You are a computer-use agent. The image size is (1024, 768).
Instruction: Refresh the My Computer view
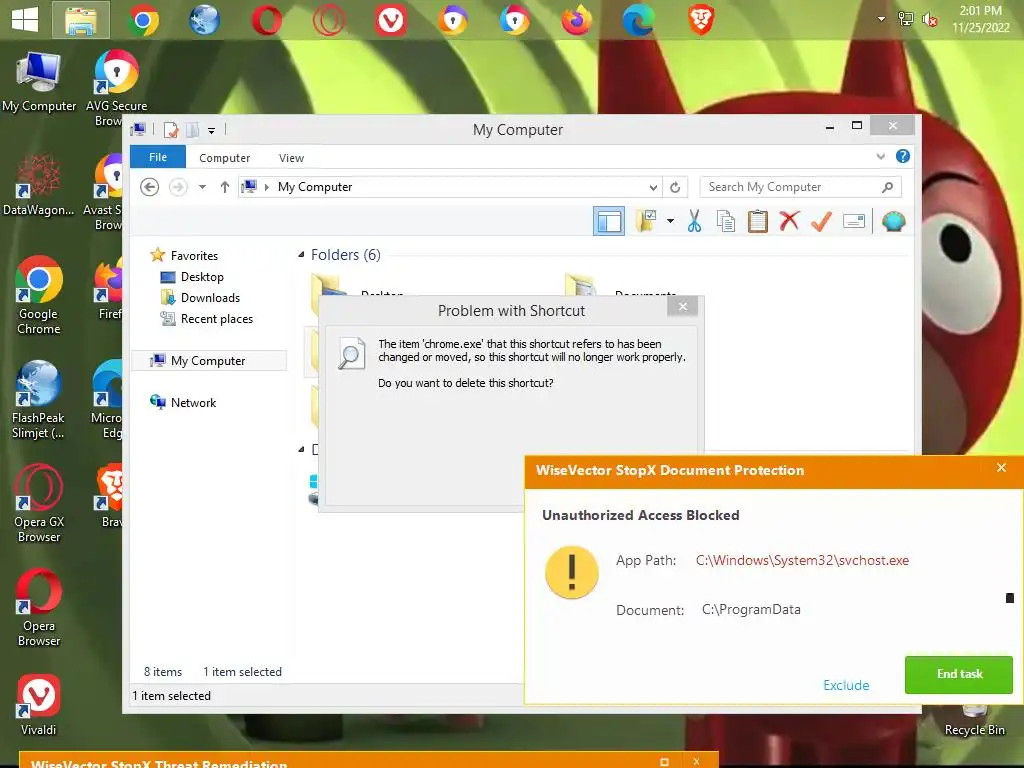click(x=675, y=187)
